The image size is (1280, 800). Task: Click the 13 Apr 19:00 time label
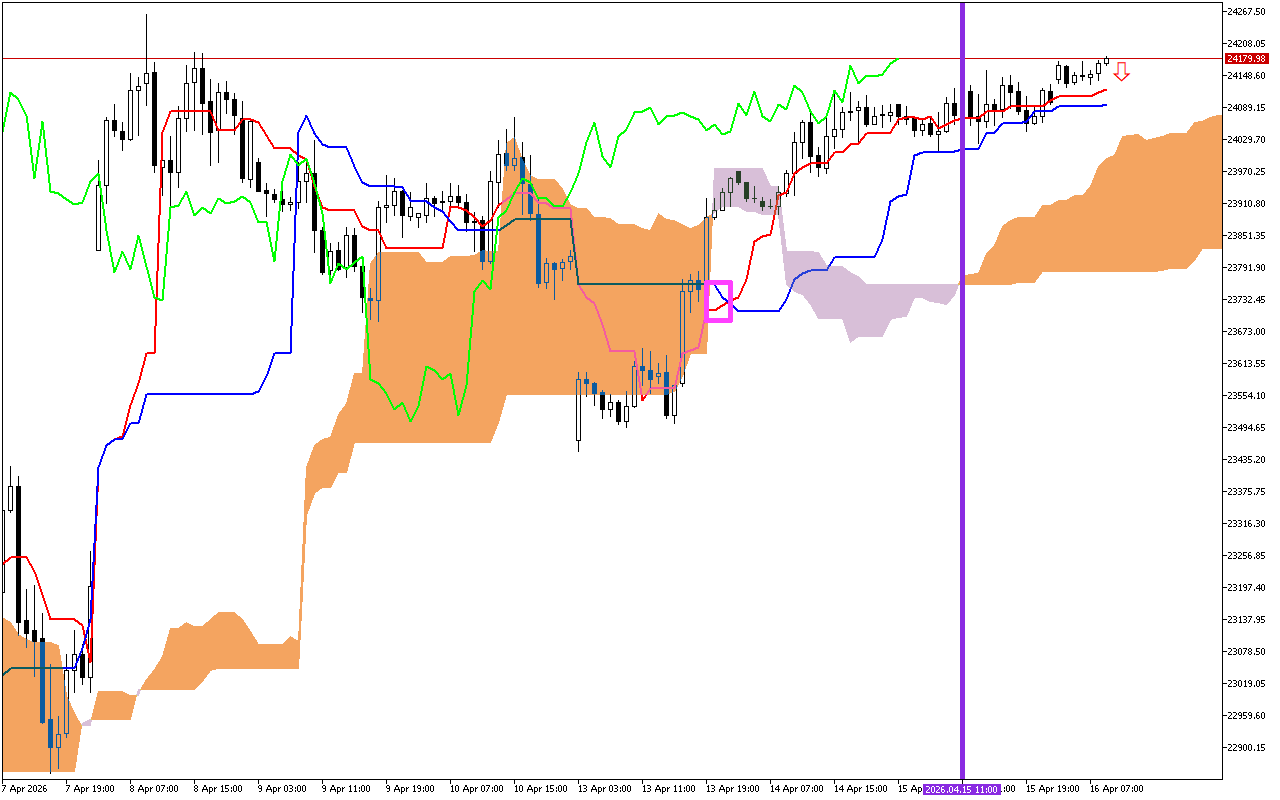tap(732, 789)
